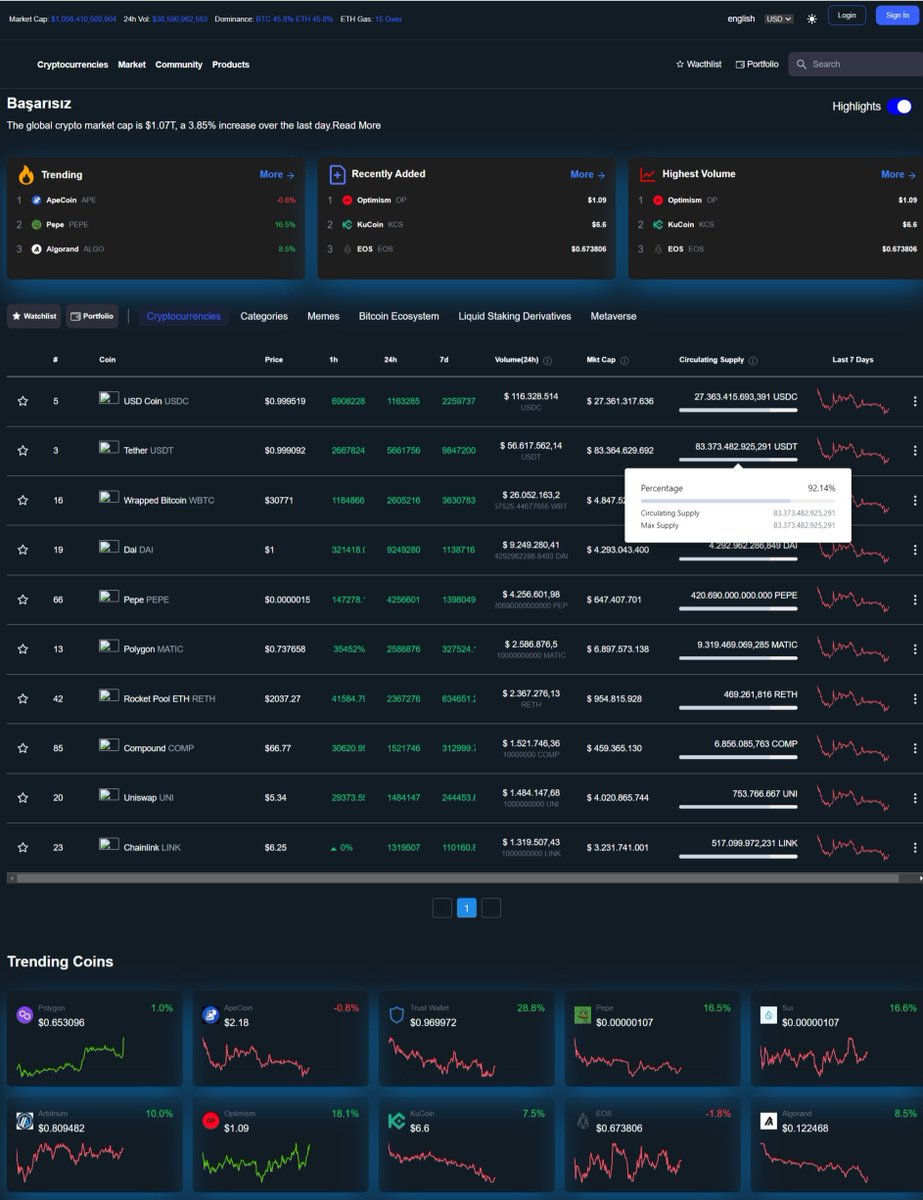923x1200 pixels.
Task: Switch to the Categories tab
Action: [263, 316]
